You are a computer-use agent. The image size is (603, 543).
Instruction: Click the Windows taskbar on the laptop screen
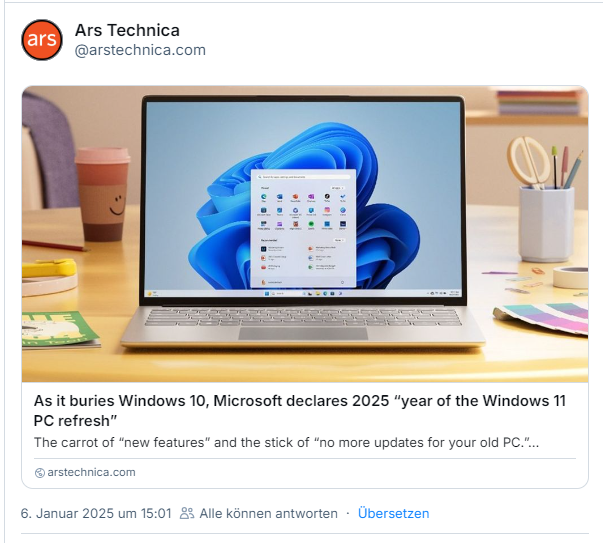click(x=303, y=293)
